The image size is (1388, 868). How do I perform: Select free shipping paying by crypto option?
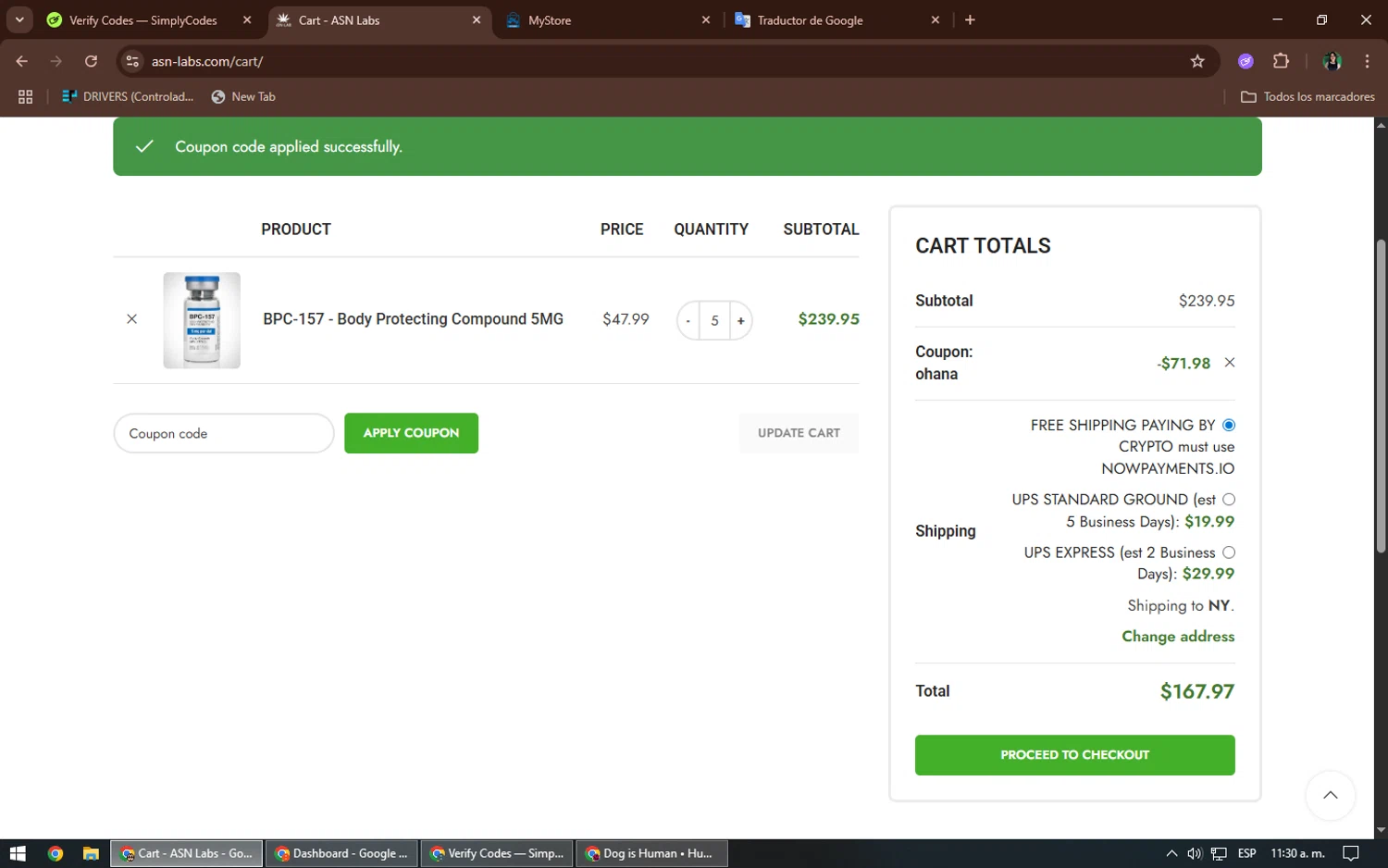[x=1229, y=425]
